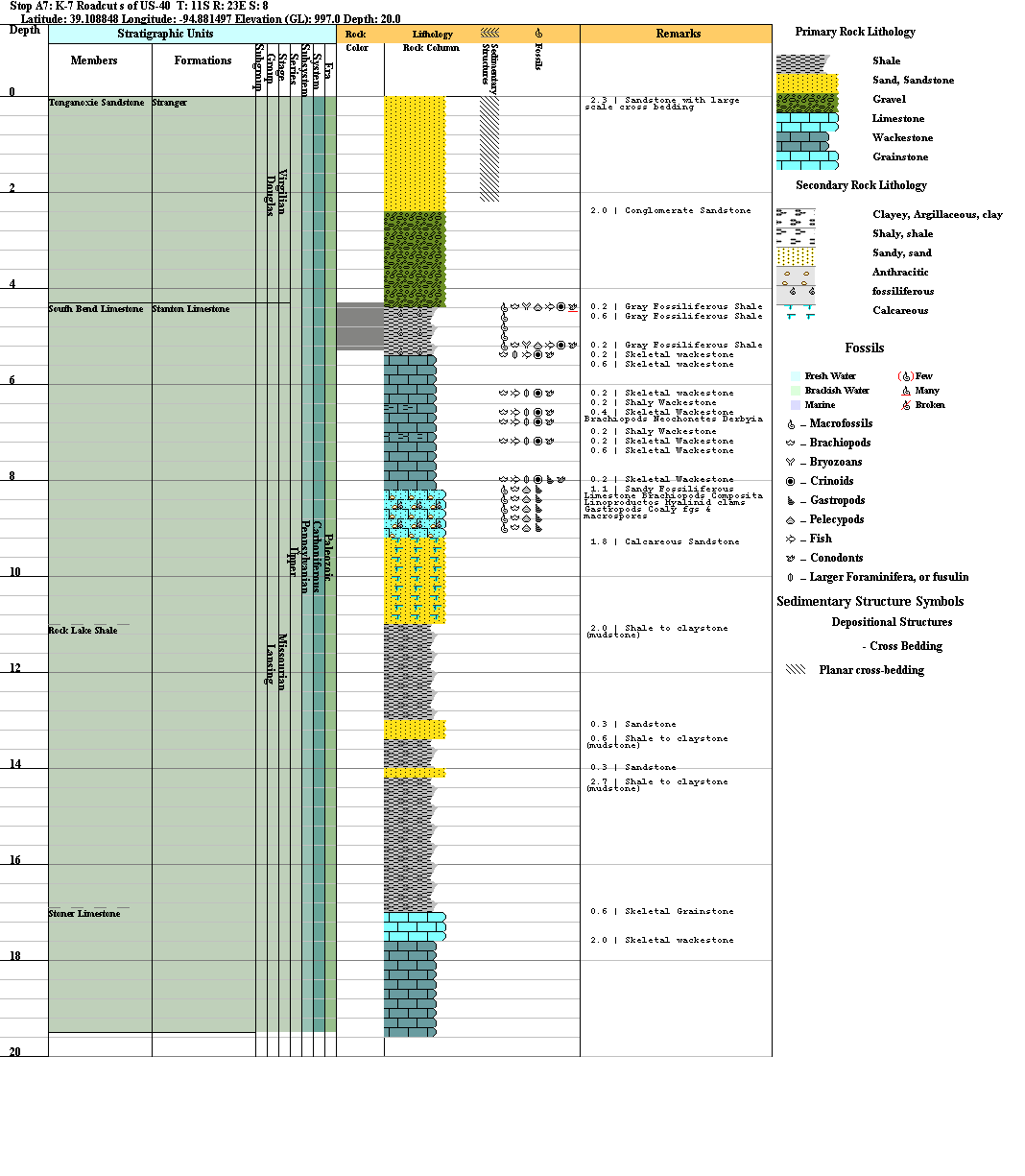Click the Sedimentary Structure Symbols heading

(x=870, y=602)
